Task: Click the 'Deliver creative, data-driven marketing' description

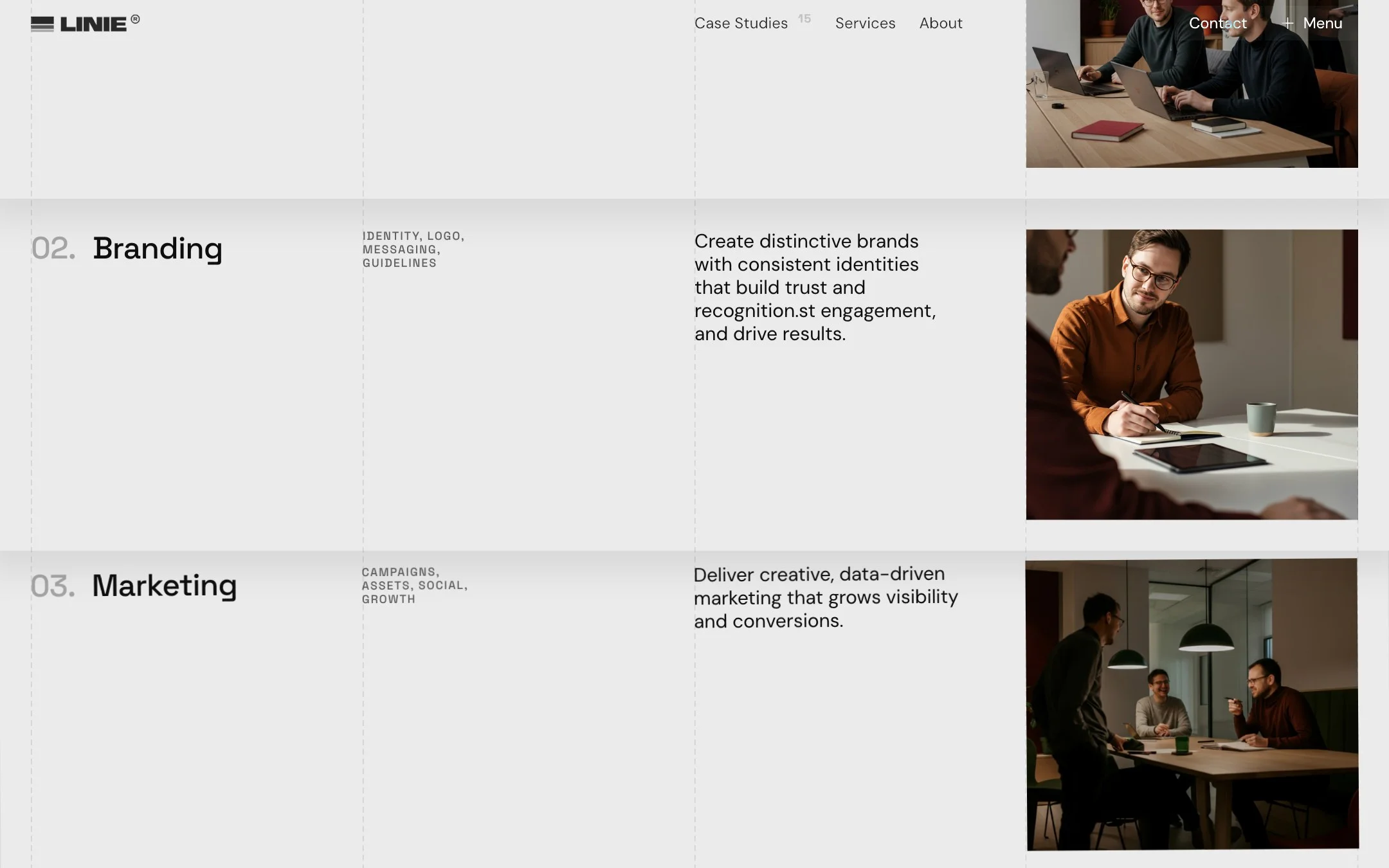Action: tap(826, 597)
